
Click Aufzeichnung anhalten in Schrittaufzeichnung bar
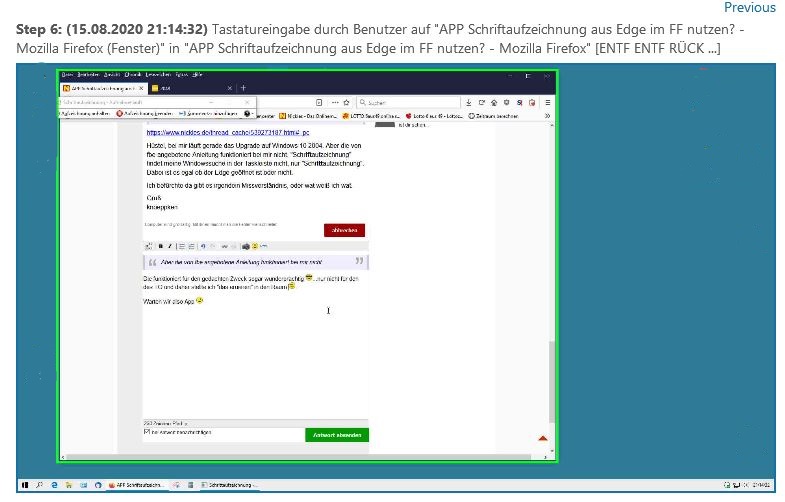(x=85, y=114)
